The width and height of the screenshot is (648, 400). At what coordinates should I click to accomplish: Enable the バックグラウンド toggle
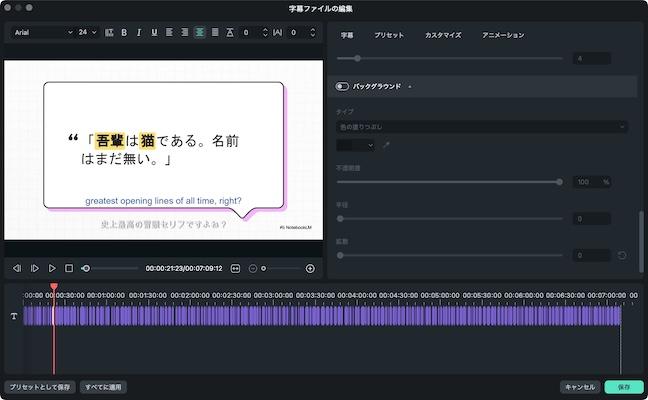pos(342,86)
